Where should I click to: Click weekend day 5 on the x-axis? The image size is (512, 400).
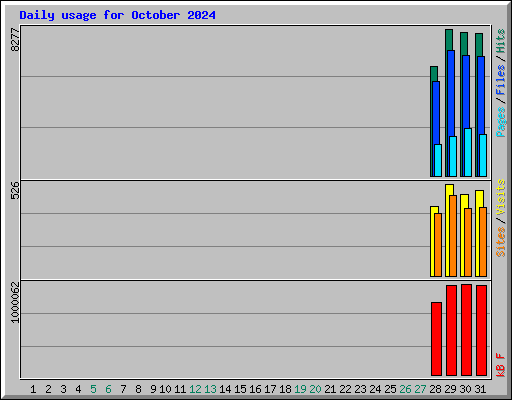click(93, 389)
